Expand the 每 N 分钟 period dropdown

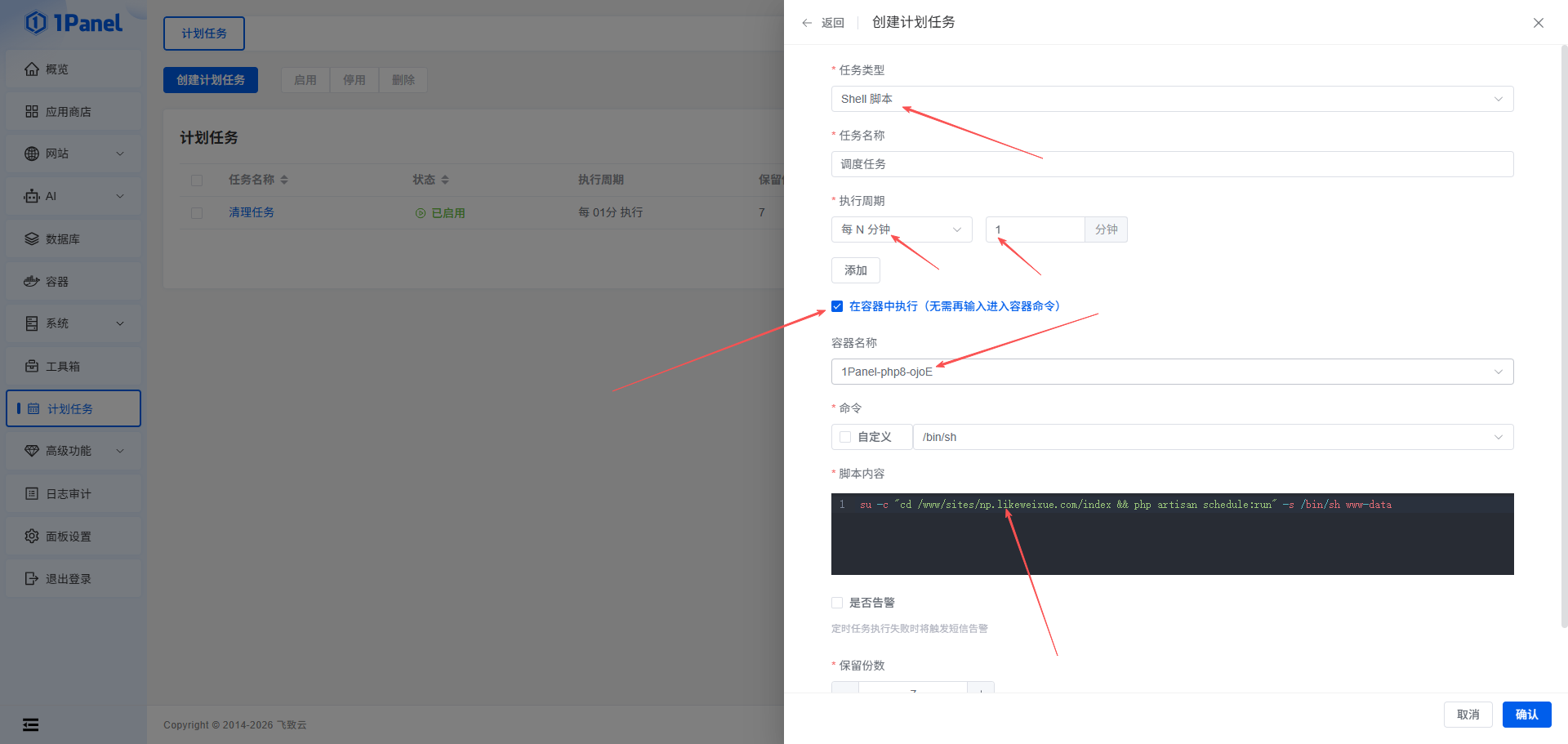pyautogui.click(x=901, y=229)
